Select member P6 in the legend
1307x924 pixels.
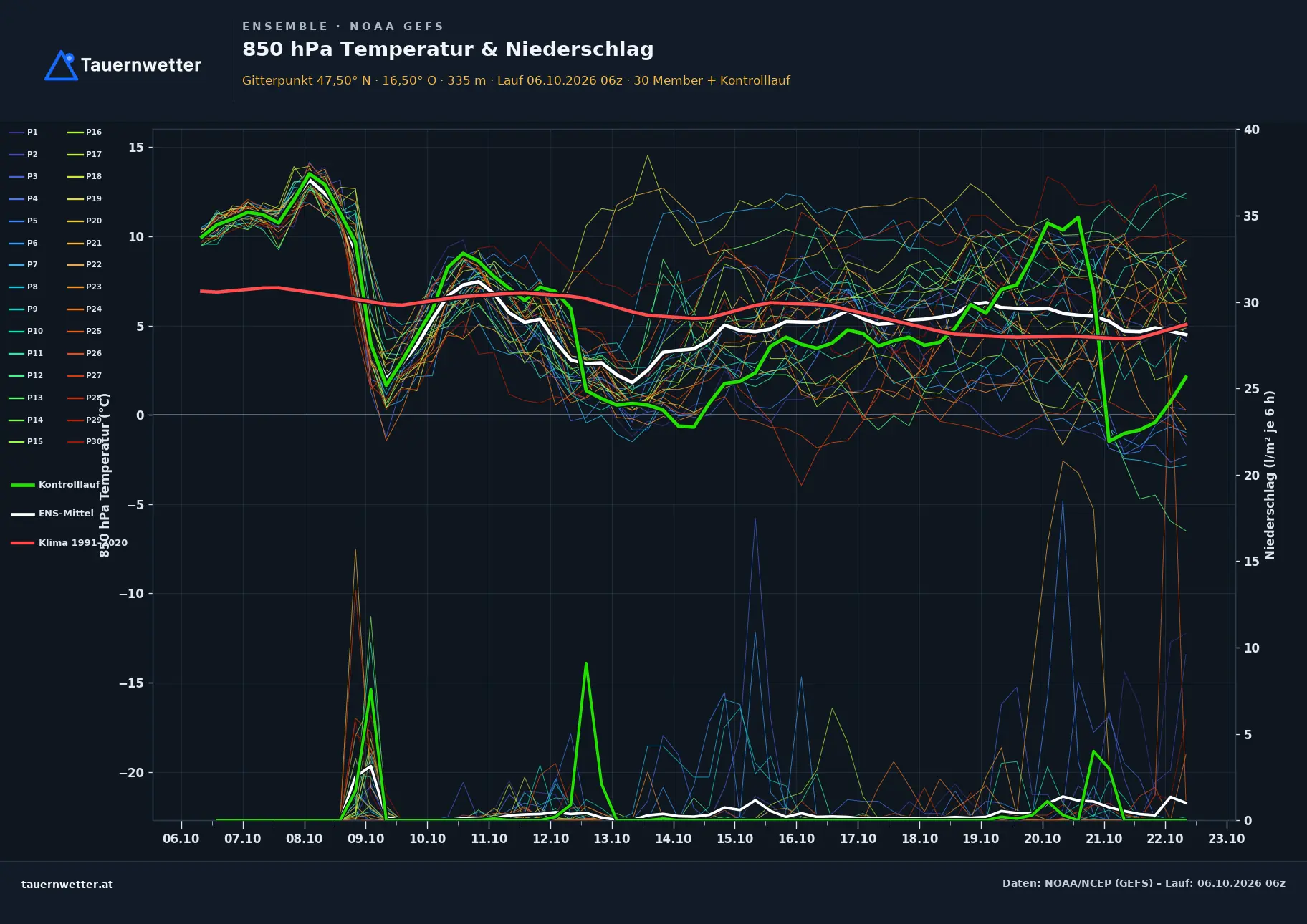tap(24, 243)
